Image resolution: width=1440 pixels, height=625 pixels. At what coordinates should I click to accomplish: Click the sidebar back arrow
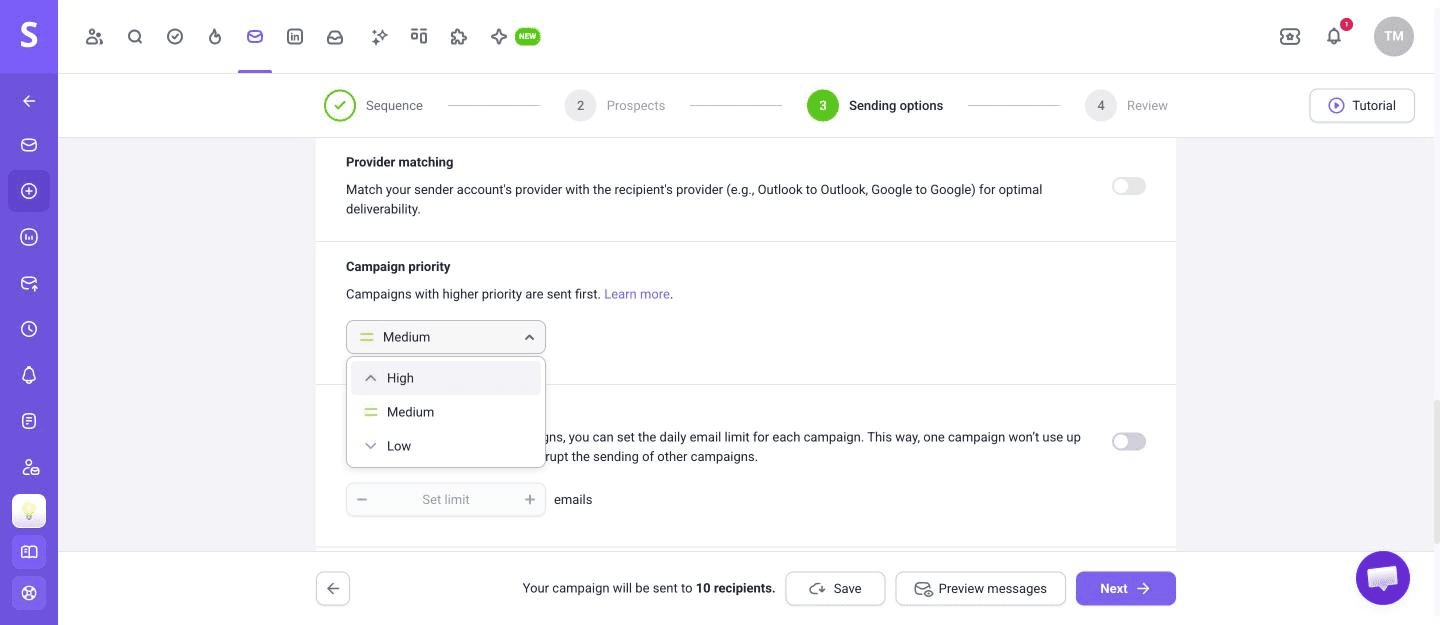[x=29, y=101]
